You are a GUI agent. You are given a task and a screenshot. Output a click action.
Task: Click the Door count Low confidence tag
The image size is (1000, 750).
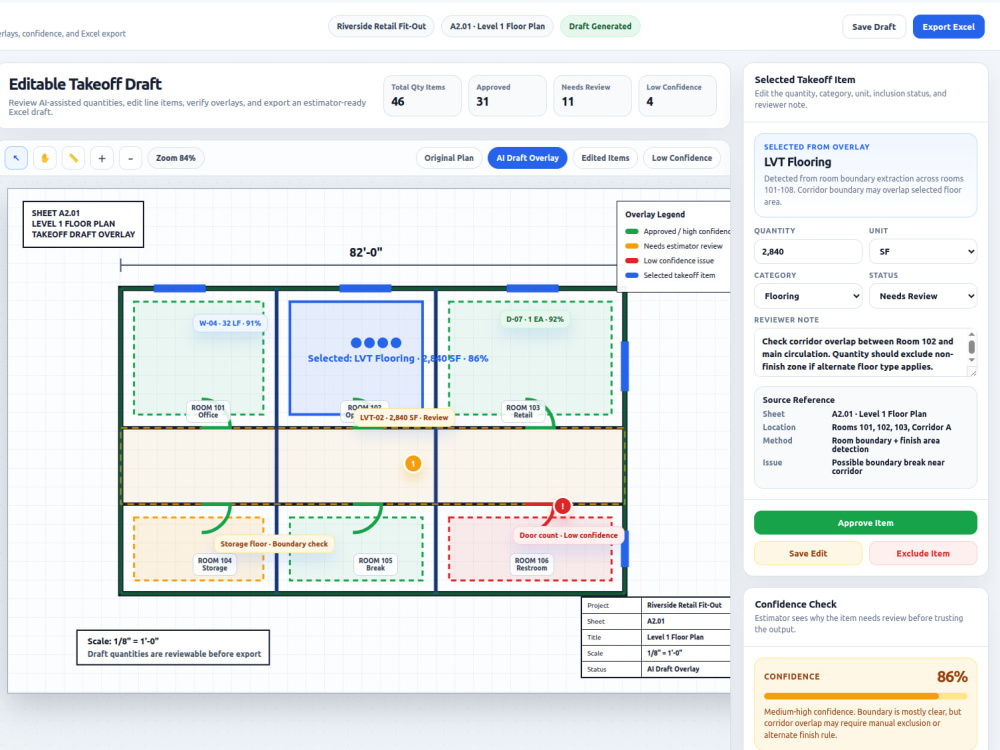(x=568, y=535)
